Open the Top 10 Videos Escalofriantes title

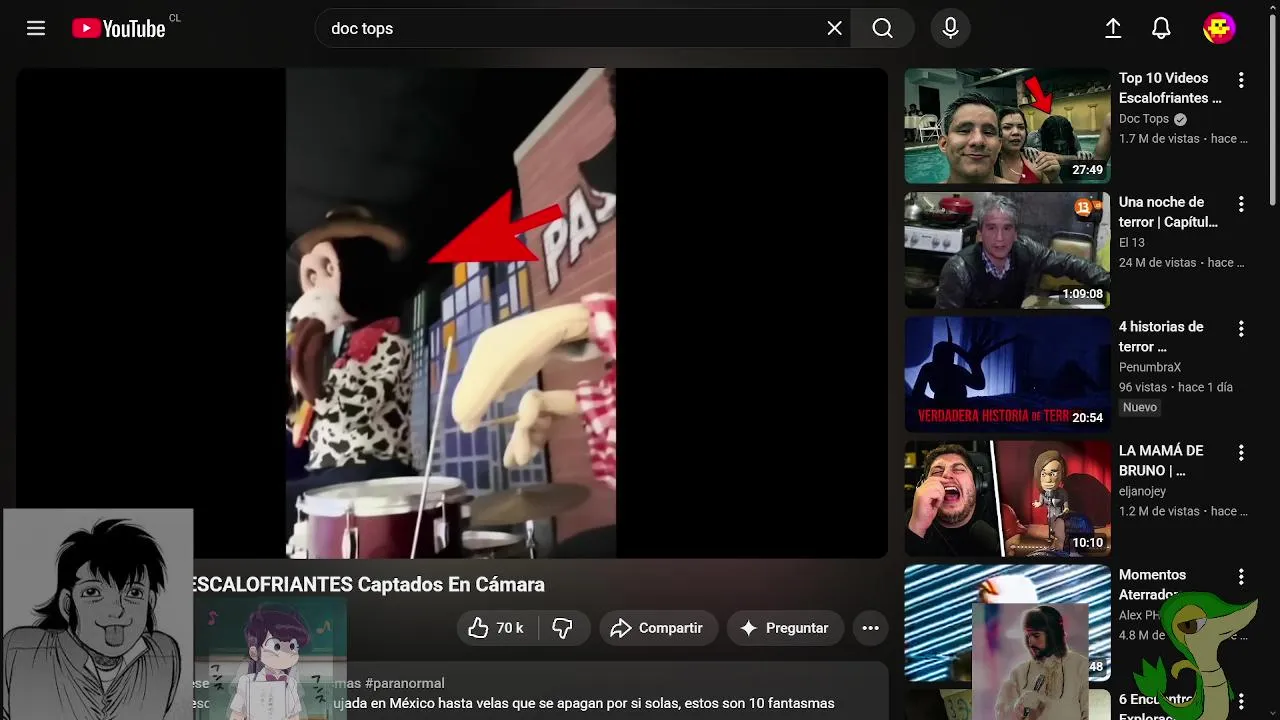click(x=1170, y=88)
